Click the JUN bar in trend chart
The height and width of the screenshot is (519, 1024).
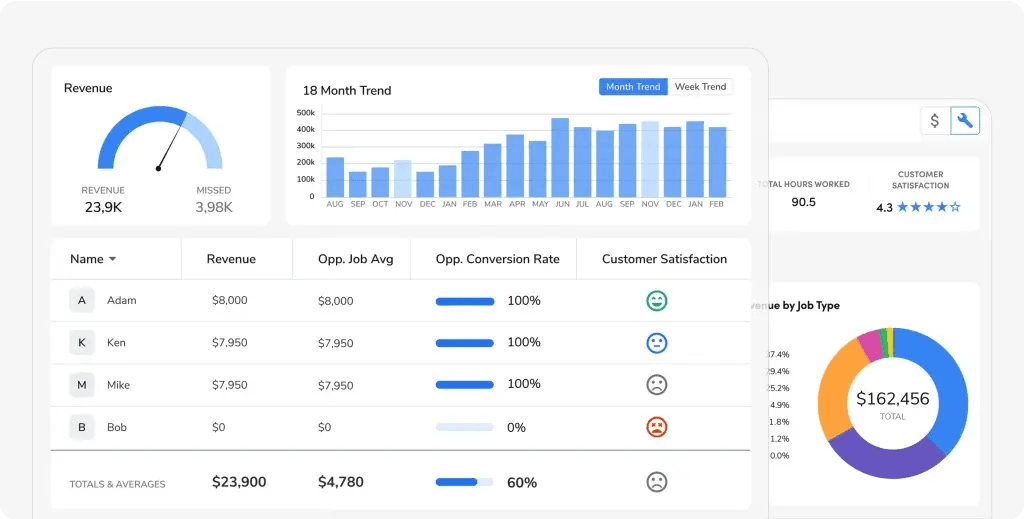[560, 158]
